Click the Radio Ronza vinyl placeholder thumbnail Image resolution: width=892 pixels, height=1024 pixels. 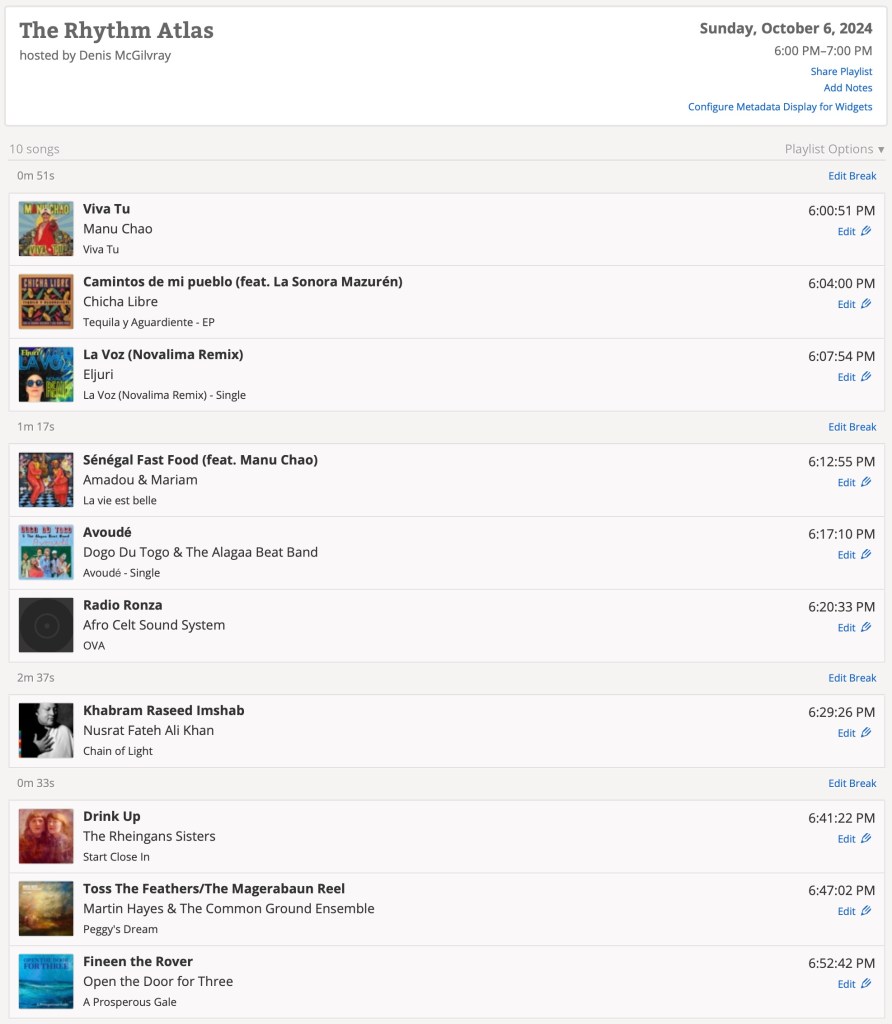pos(46,625)
